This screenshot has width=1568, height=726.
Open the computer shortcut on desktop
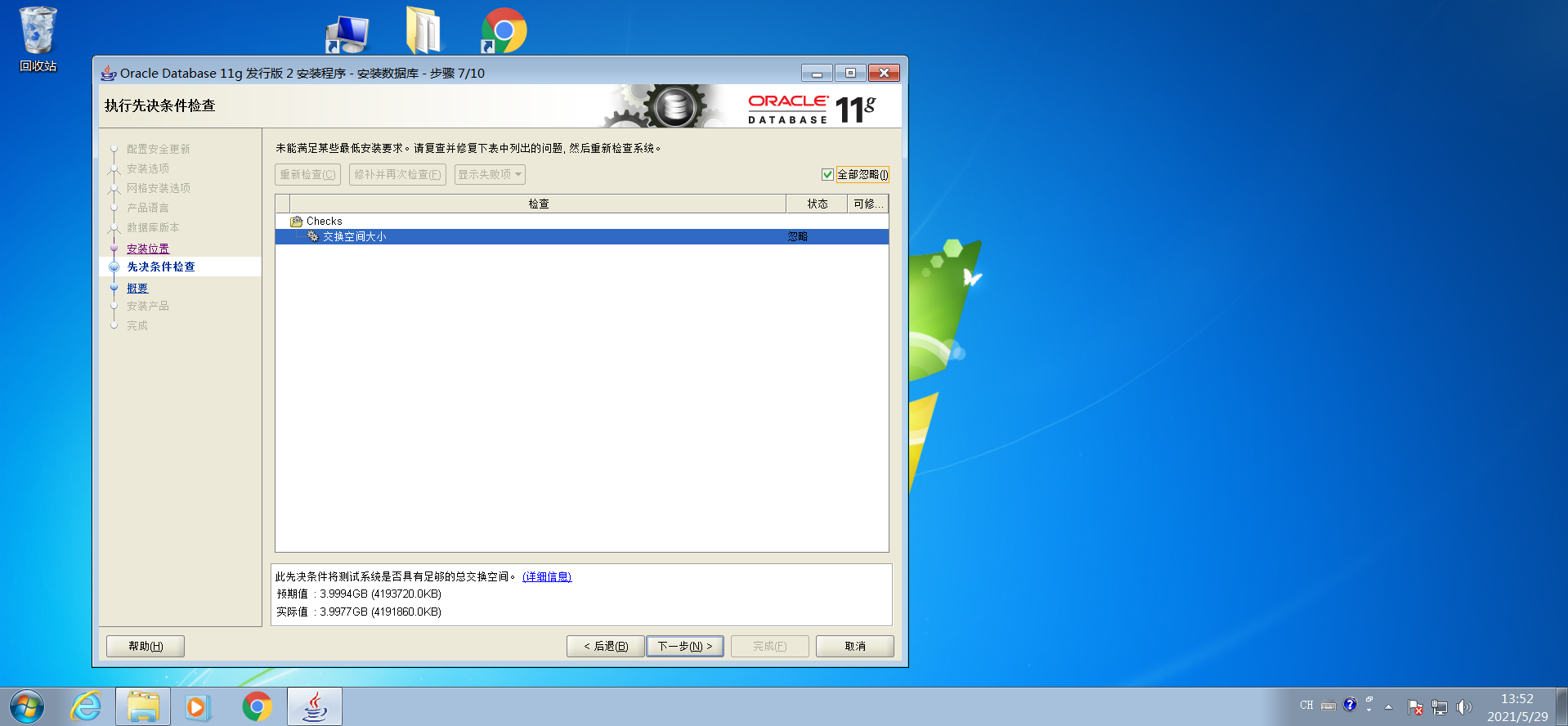347,34
